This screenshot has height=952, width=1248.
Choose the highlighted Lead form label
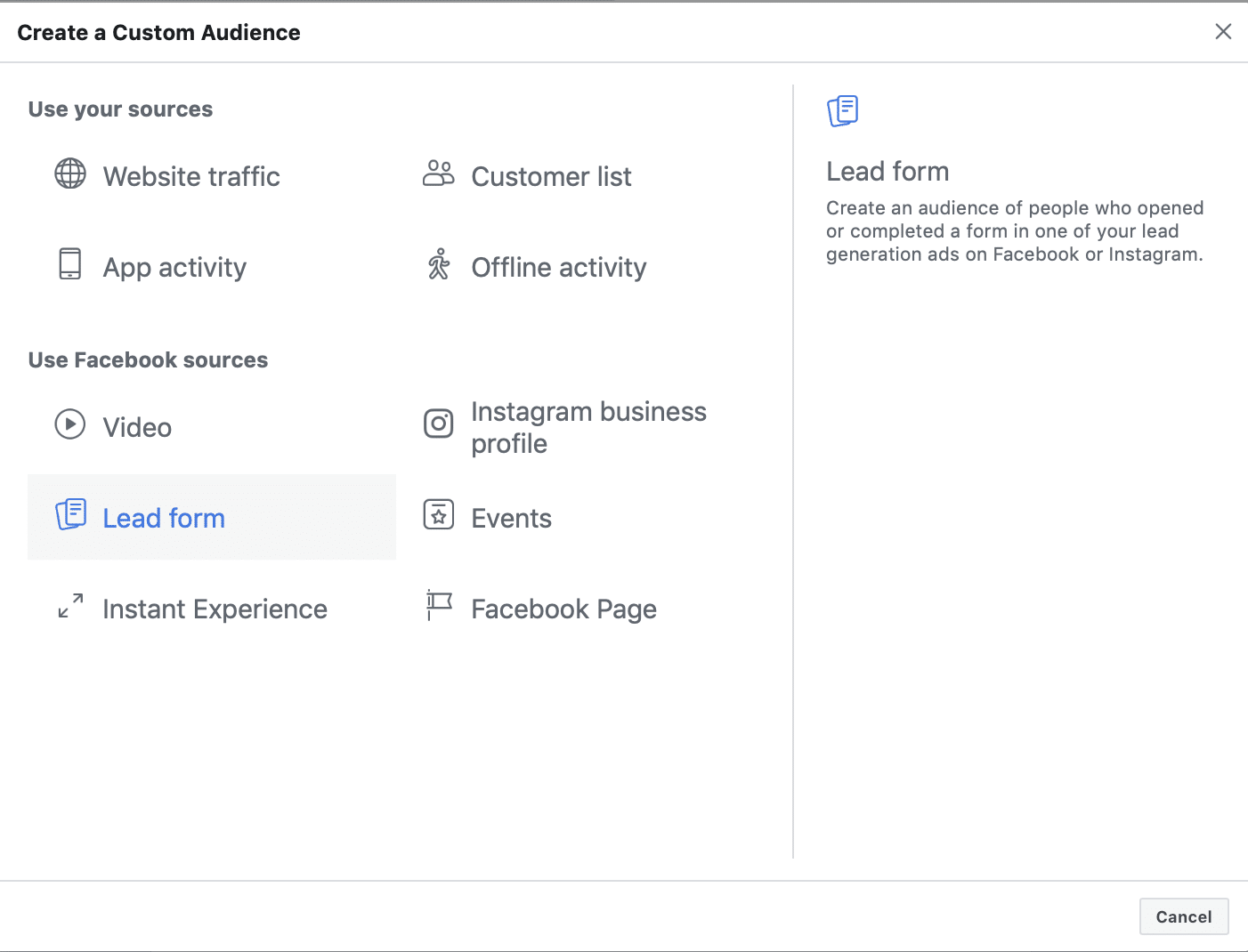click(x=164, y=519)
